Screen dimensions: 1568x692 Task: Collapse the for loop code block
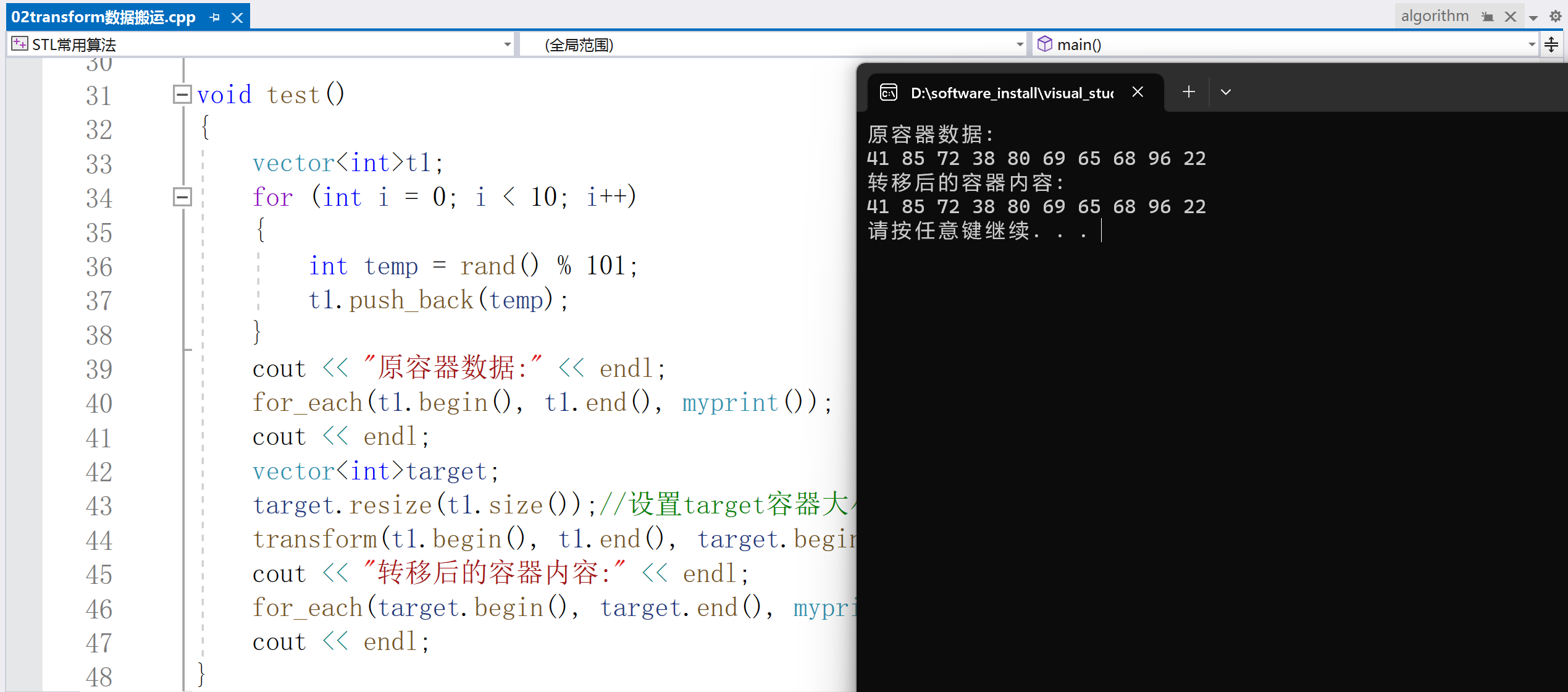click(182, 197)
